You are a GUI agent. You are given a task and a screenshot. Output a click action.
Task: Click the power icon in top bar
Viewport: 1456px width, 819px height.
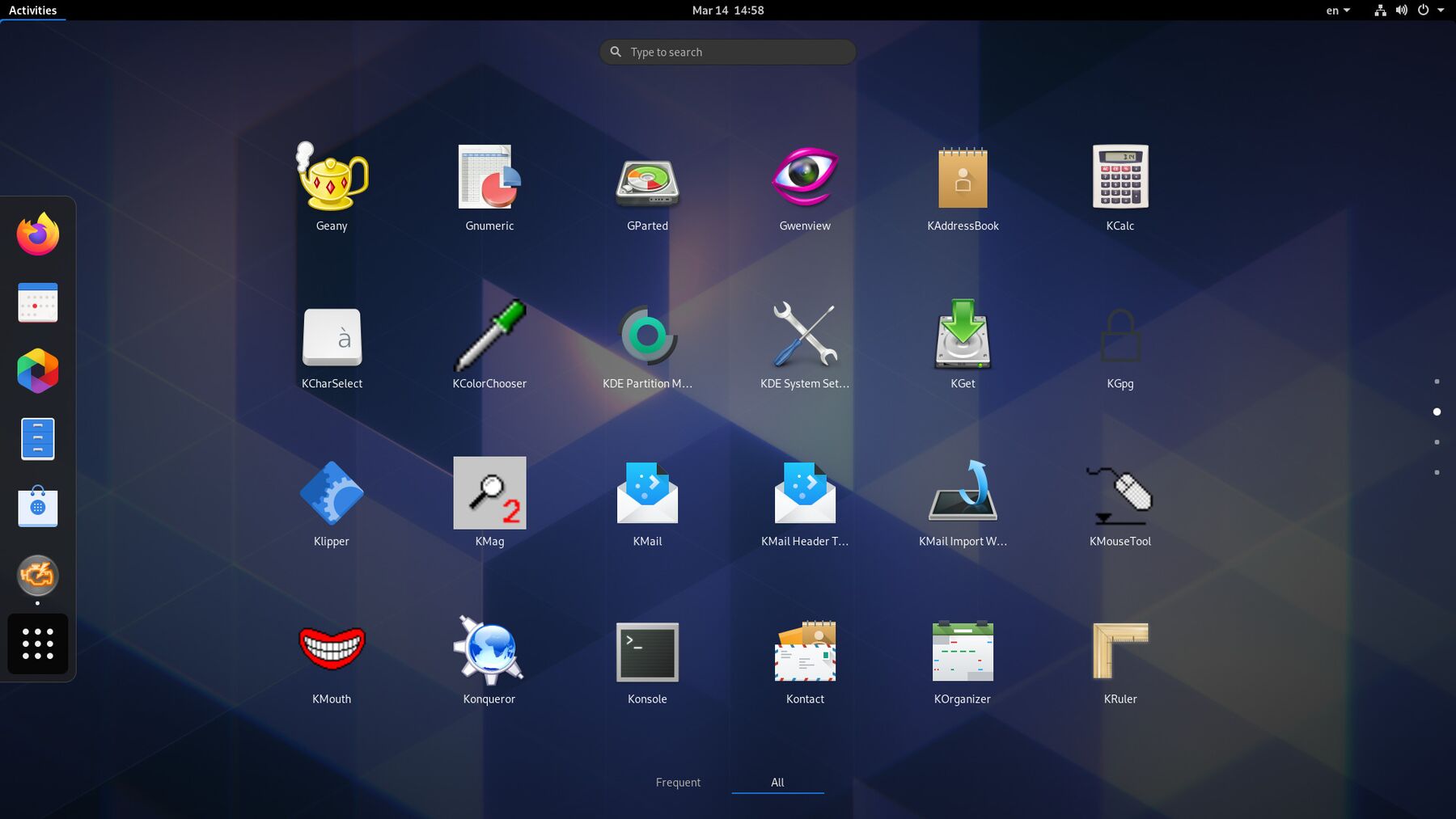coord(1424,11)
